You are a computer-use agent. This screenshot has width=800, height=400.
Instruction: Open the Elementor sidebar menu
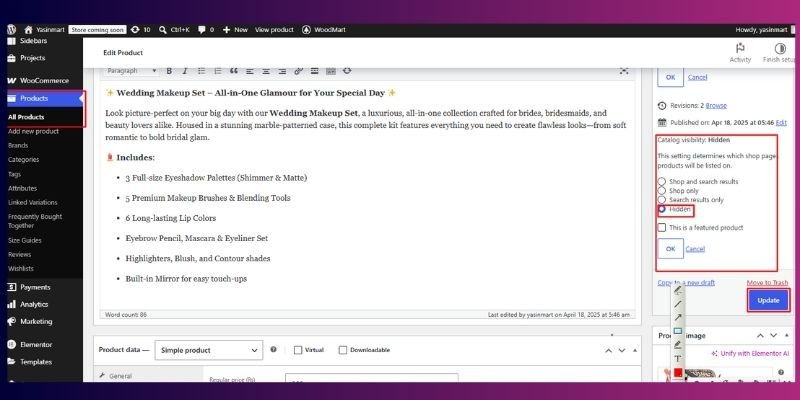click(30, 344)
